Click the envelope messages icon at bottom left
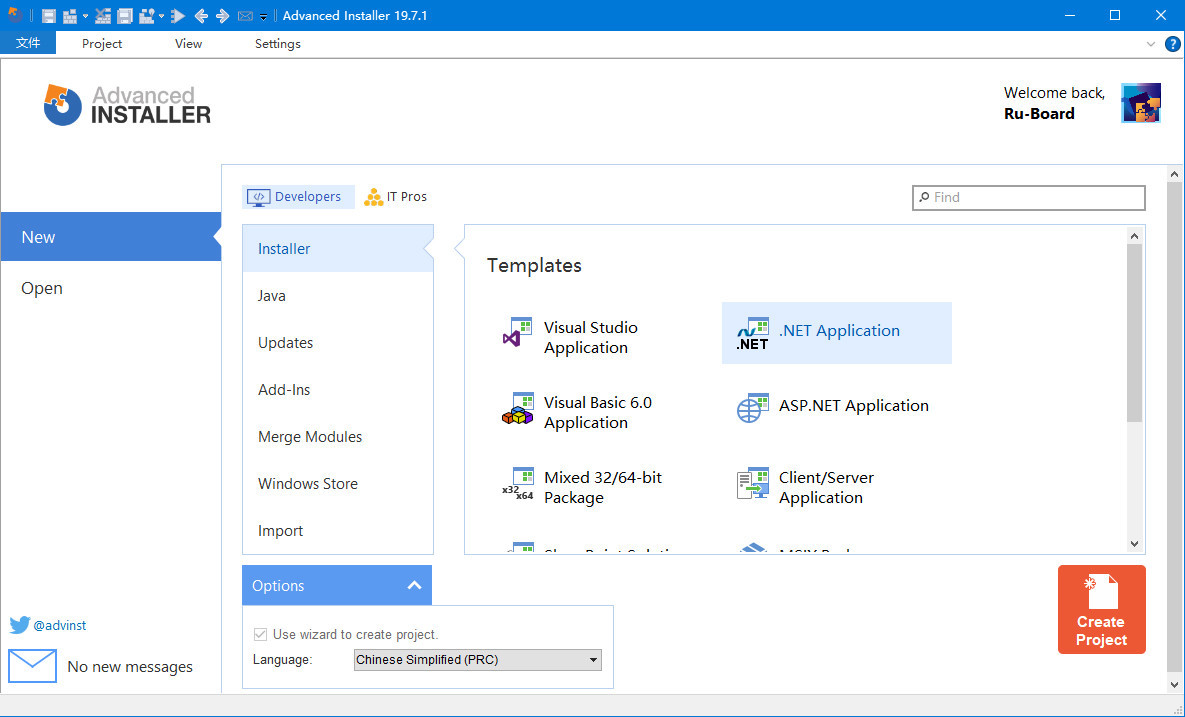The height and width of the screenshot is (717, 1185). coord(32,666)
